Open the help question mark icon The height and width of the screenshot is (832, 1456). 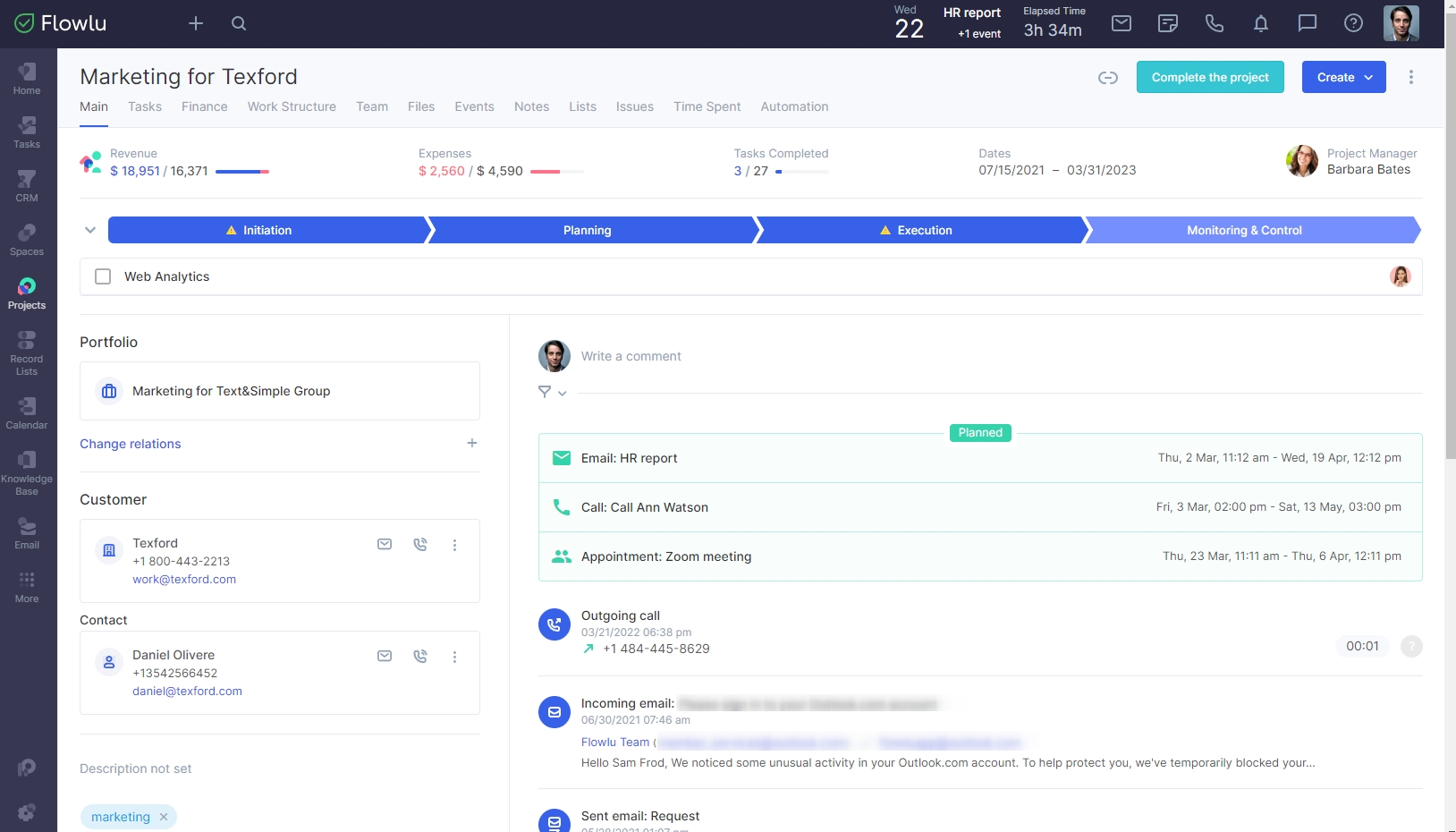point(1354,23)
